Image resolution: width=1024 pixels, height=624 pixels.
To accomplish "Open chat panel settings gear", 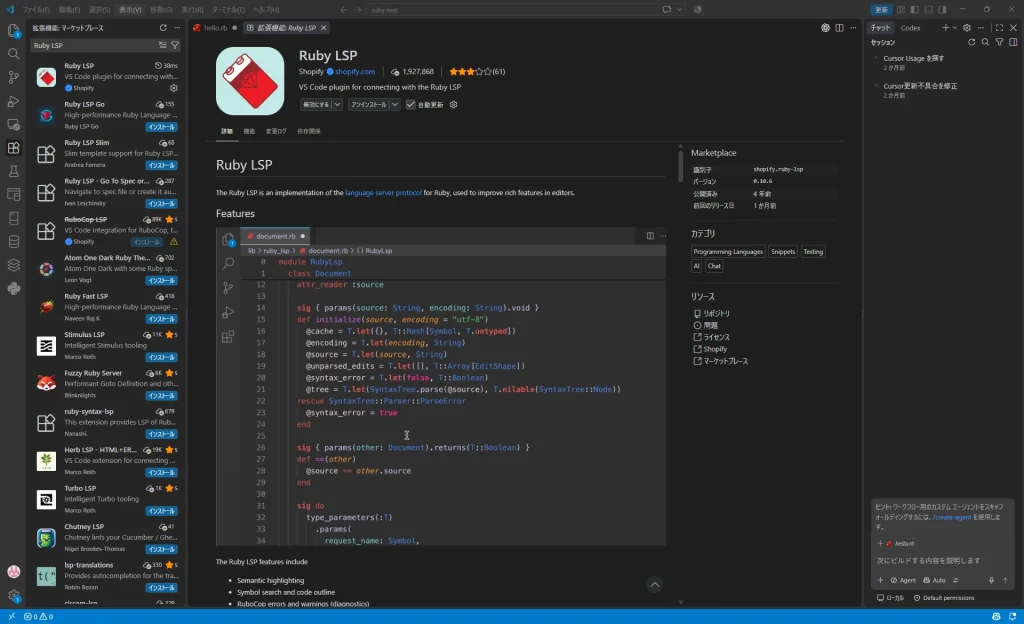I will point(967,28).
